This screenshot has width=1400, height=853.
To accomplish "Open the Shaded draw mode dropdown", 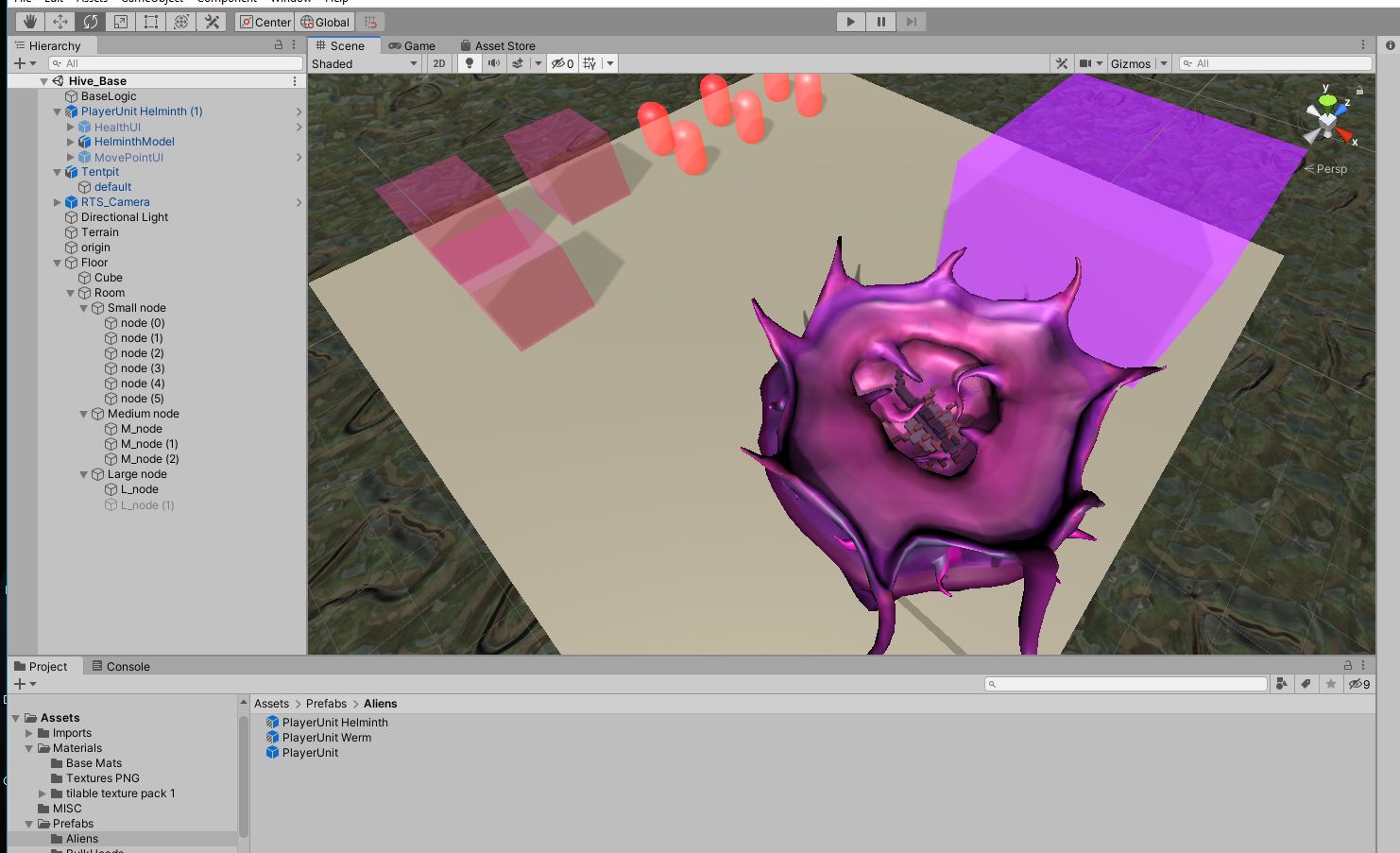I will 365,63.
